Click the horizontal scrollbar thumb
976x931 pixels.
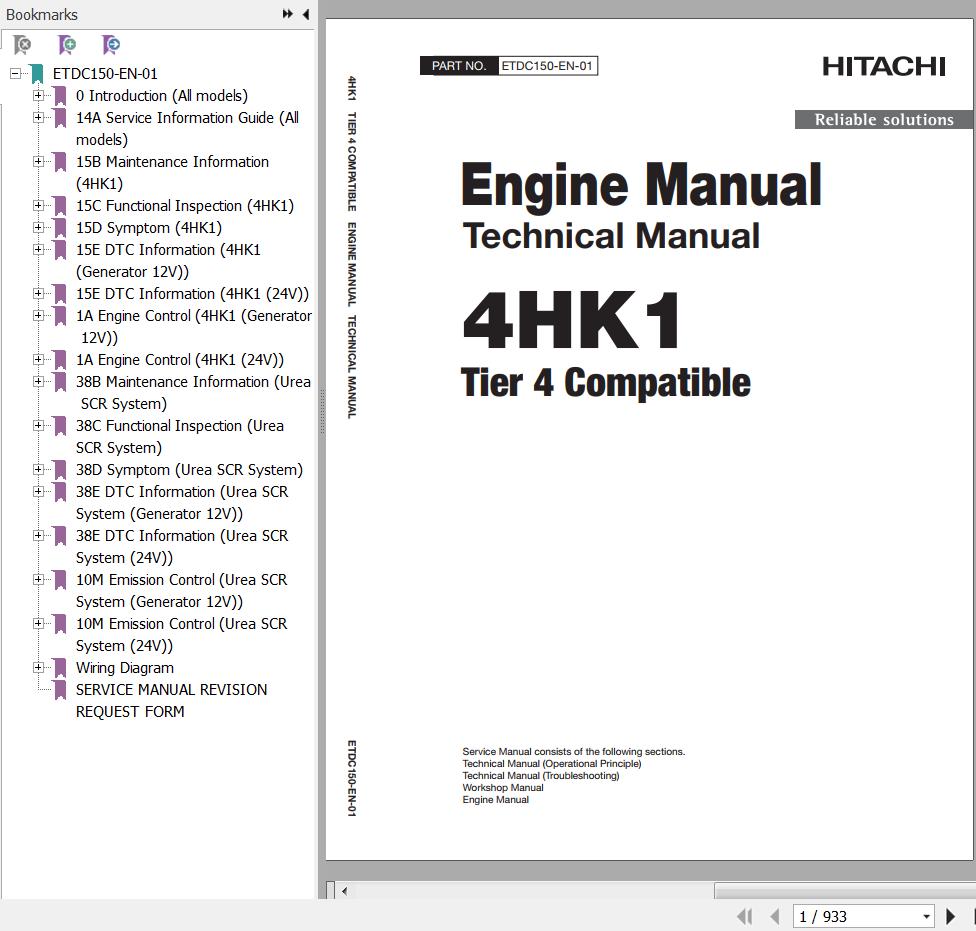click(845, 891)
